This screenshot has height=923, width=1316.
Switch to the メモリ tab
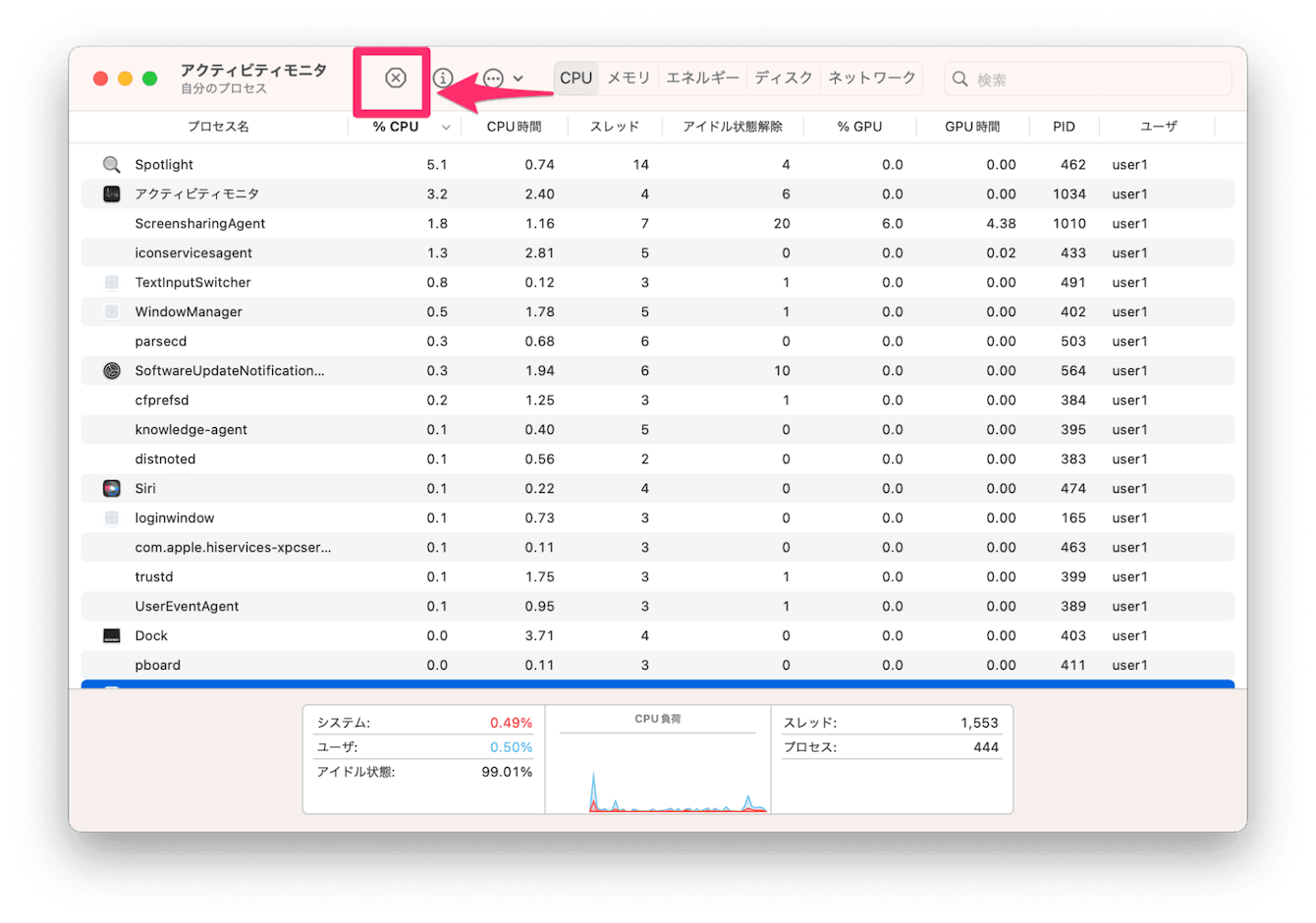[x=629, y=78]
